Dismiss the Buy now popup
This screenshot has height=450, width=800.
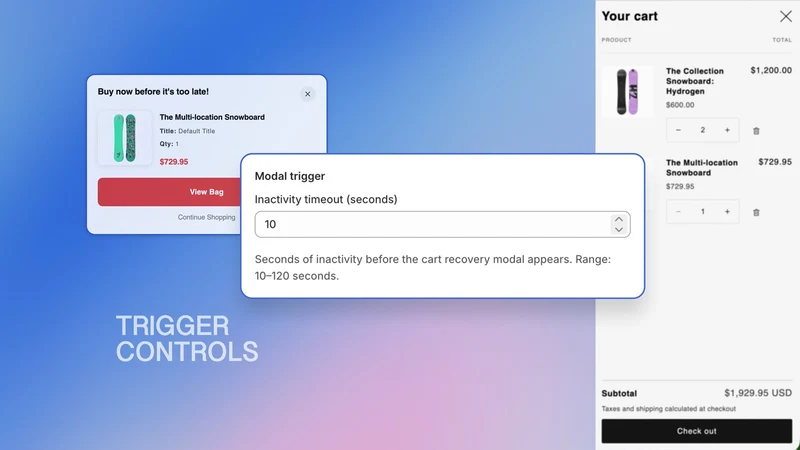coord(307,94)
